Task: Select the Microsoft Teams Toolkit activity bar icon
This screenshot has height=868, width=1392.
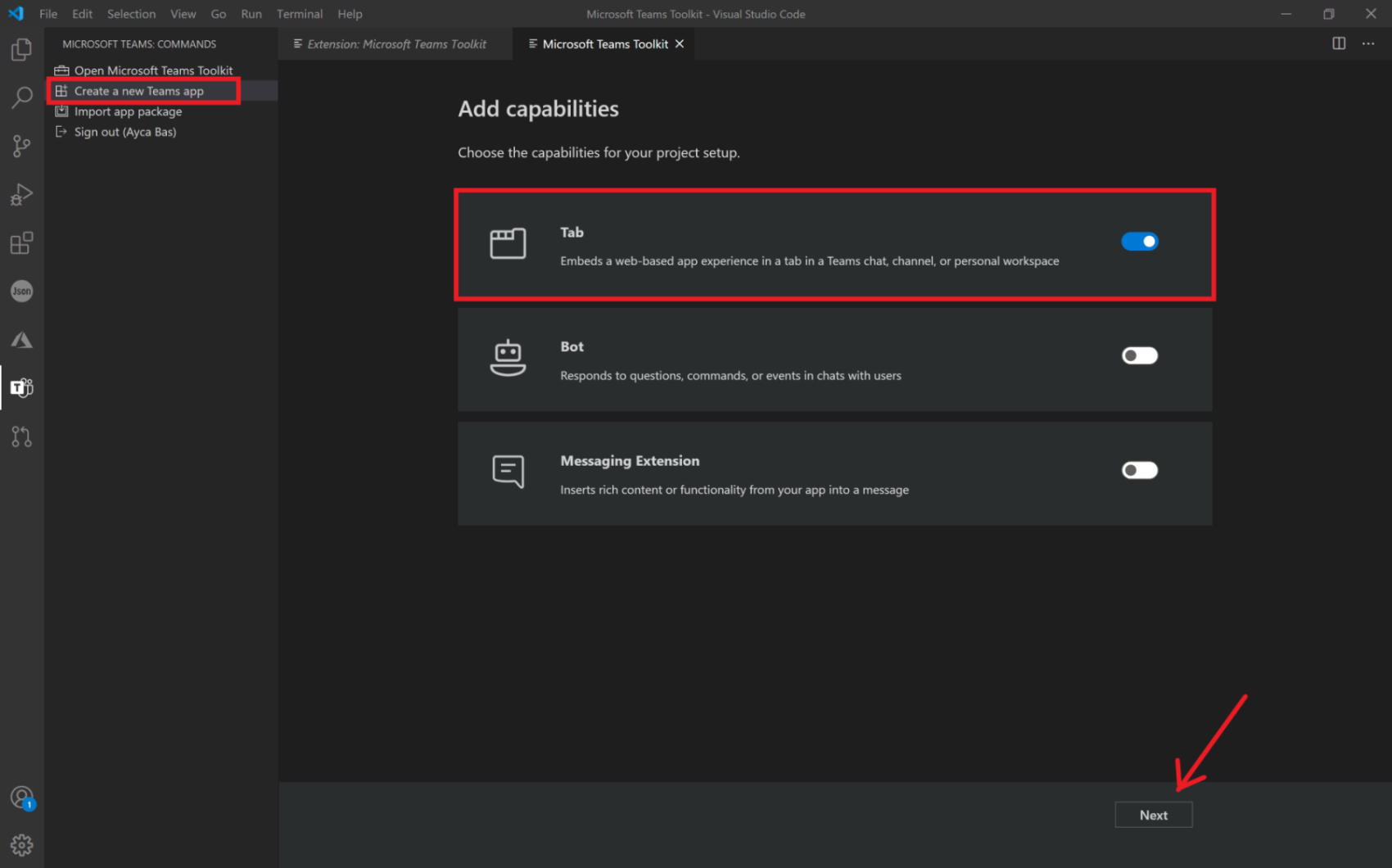Action: click(22, 387)
